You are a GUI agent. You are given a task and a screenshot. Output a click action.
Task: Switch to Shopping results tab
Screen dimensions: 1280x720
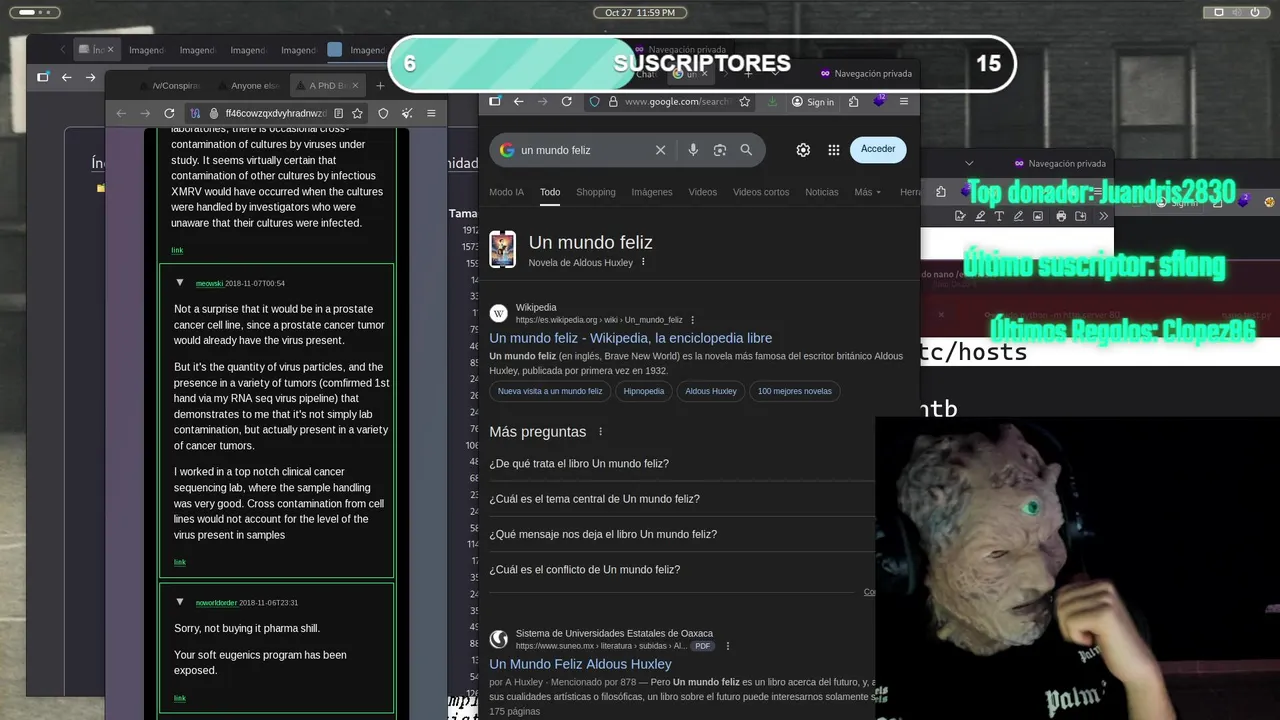[596, 192]
